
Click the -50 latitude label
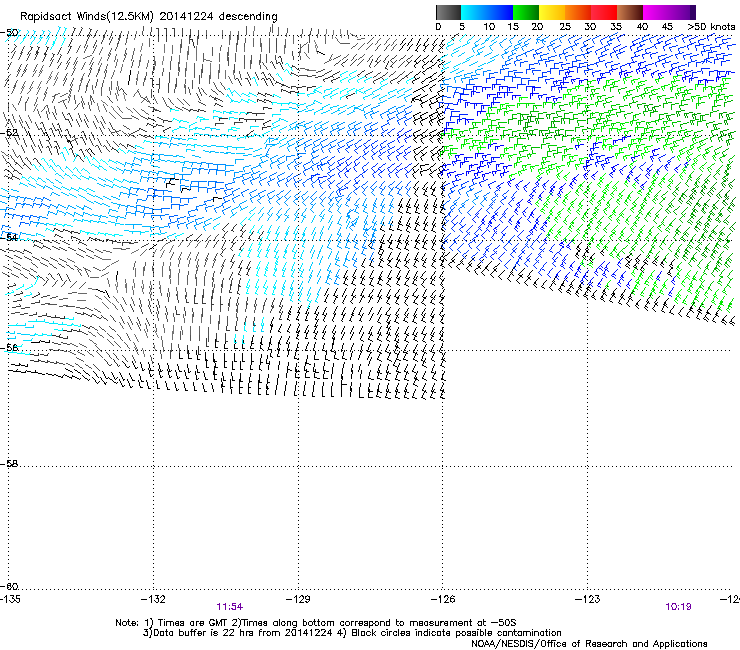coord(9,33)
